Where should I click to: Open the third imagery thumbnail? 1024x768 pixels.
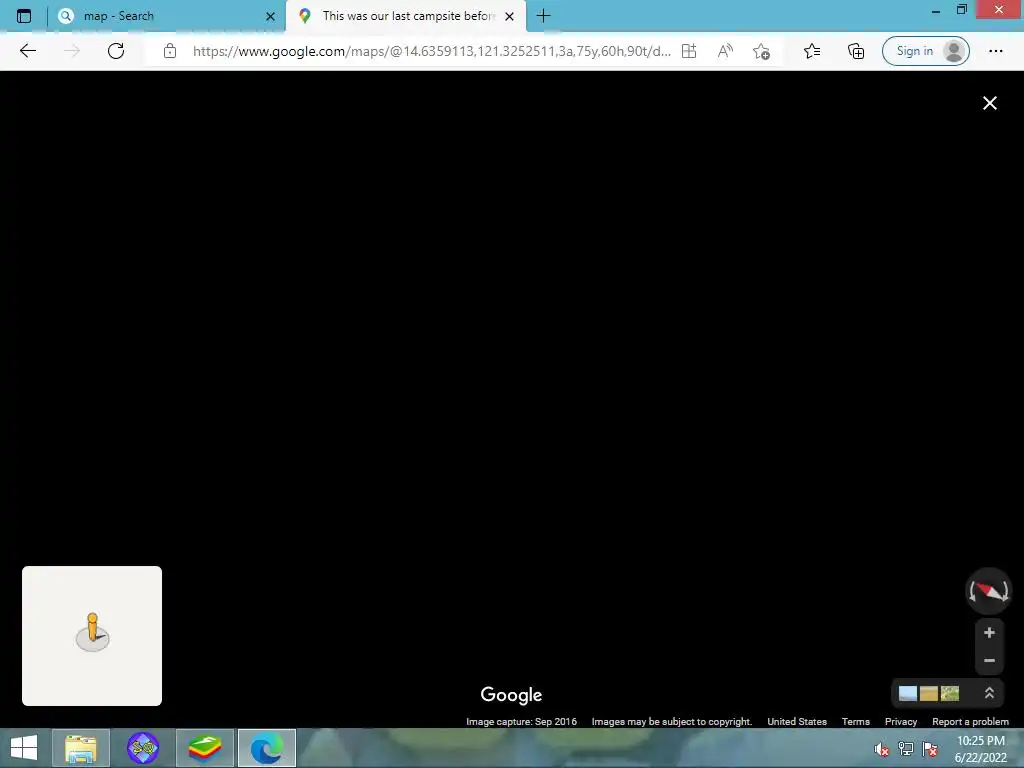pyautogui.click(x=950, y=694)
